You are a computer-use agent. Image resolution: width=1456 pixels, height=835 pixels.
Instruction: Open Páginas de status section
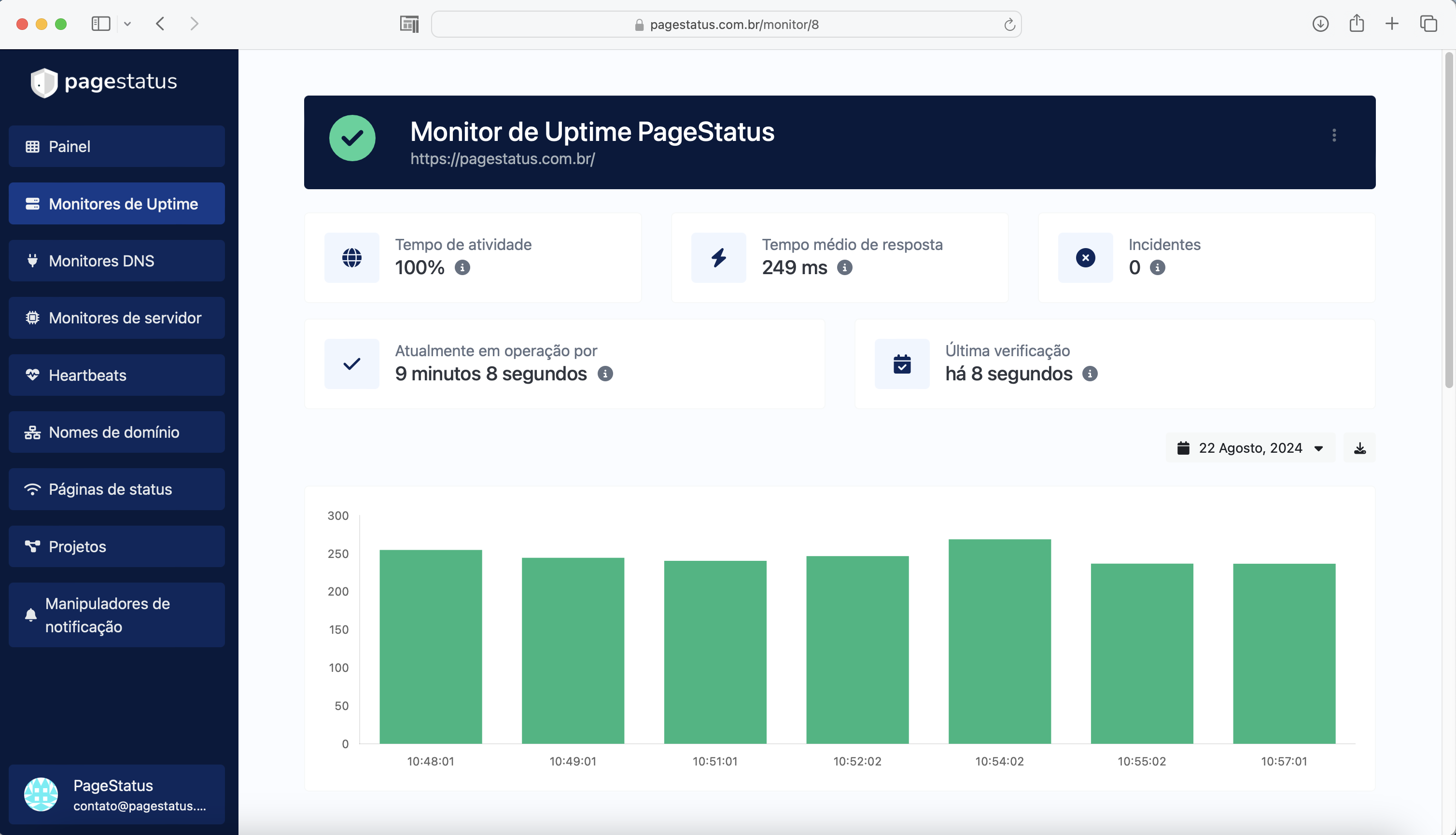point(117,489)
